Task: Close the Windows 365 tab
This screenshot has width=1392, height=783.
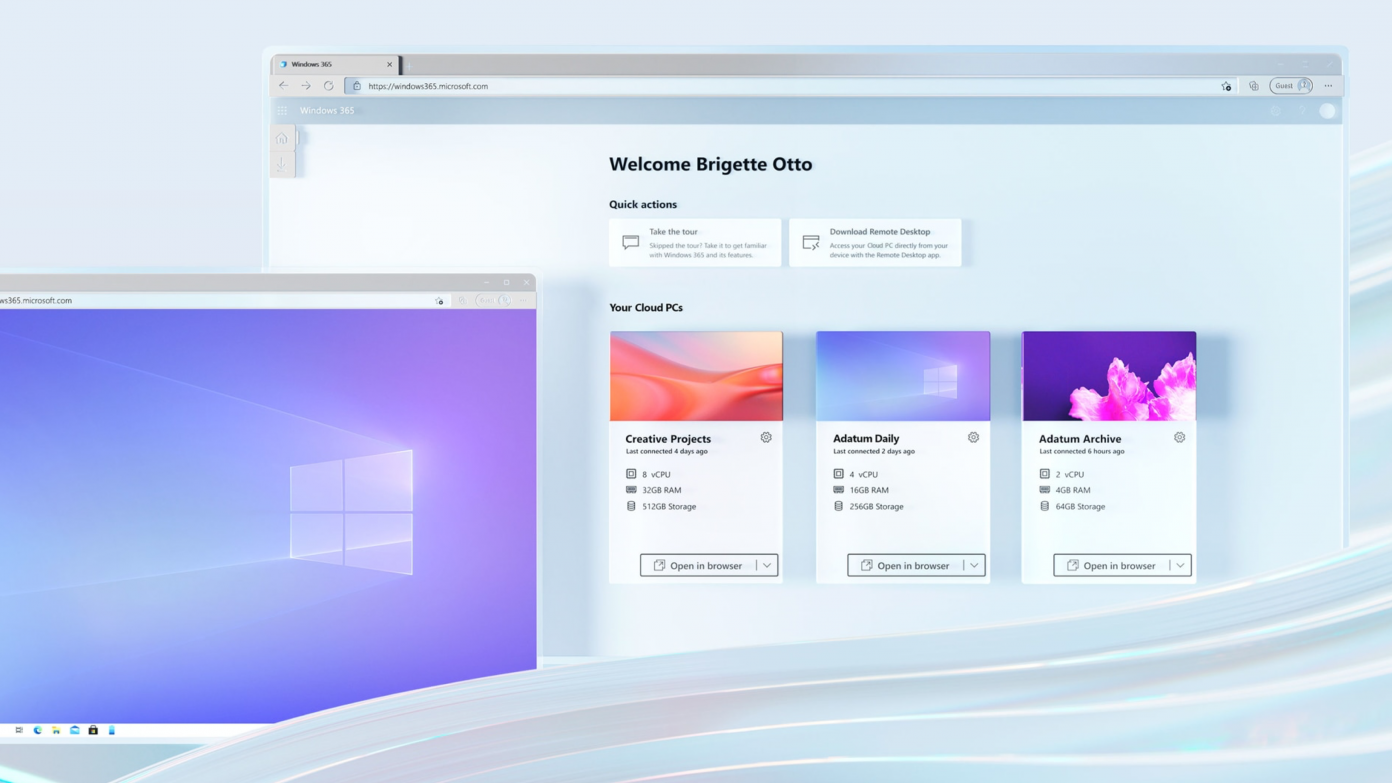Action: (389, 64)
